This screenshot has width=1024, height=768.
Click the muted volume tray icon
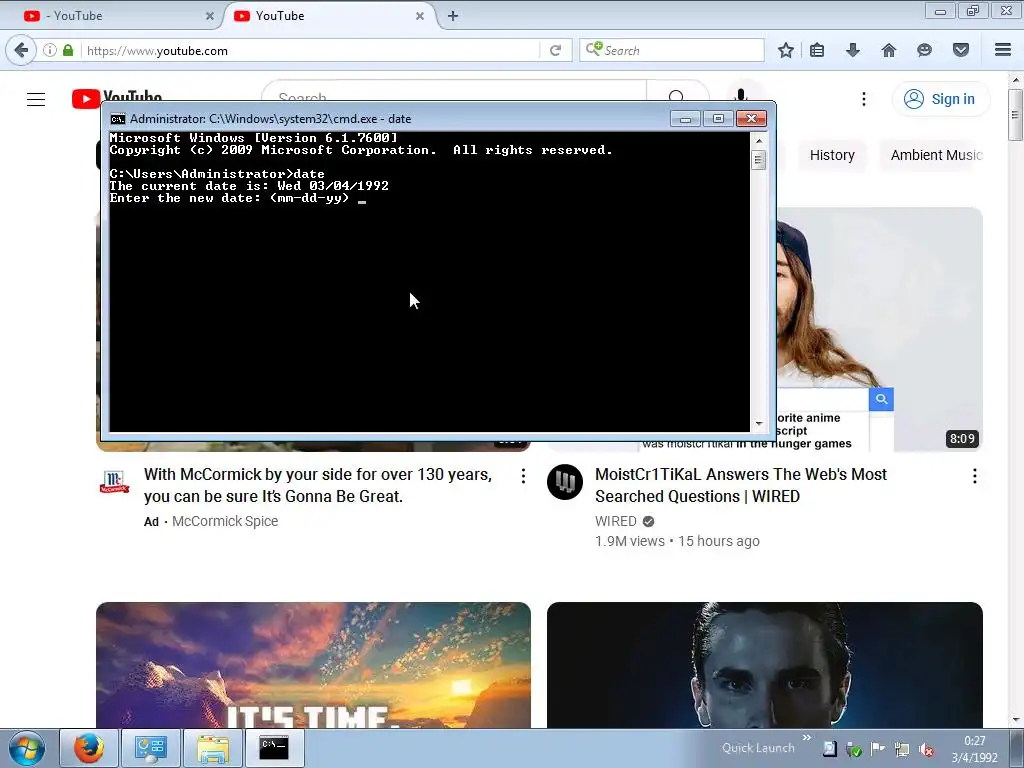[926, 750]
